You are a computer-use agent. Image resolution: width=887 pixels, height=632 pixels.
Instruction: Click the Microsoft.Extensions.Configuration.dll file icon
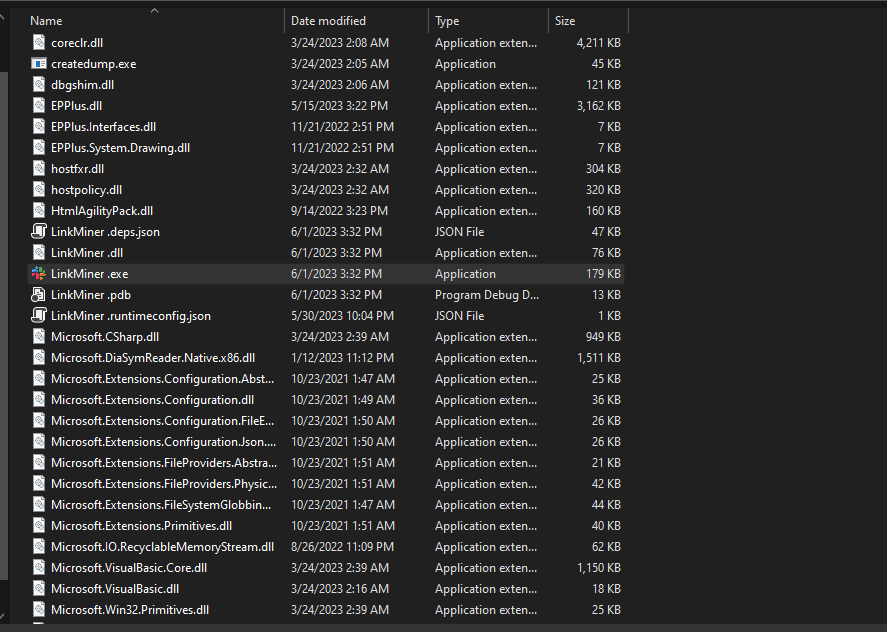tap(38, 399)
